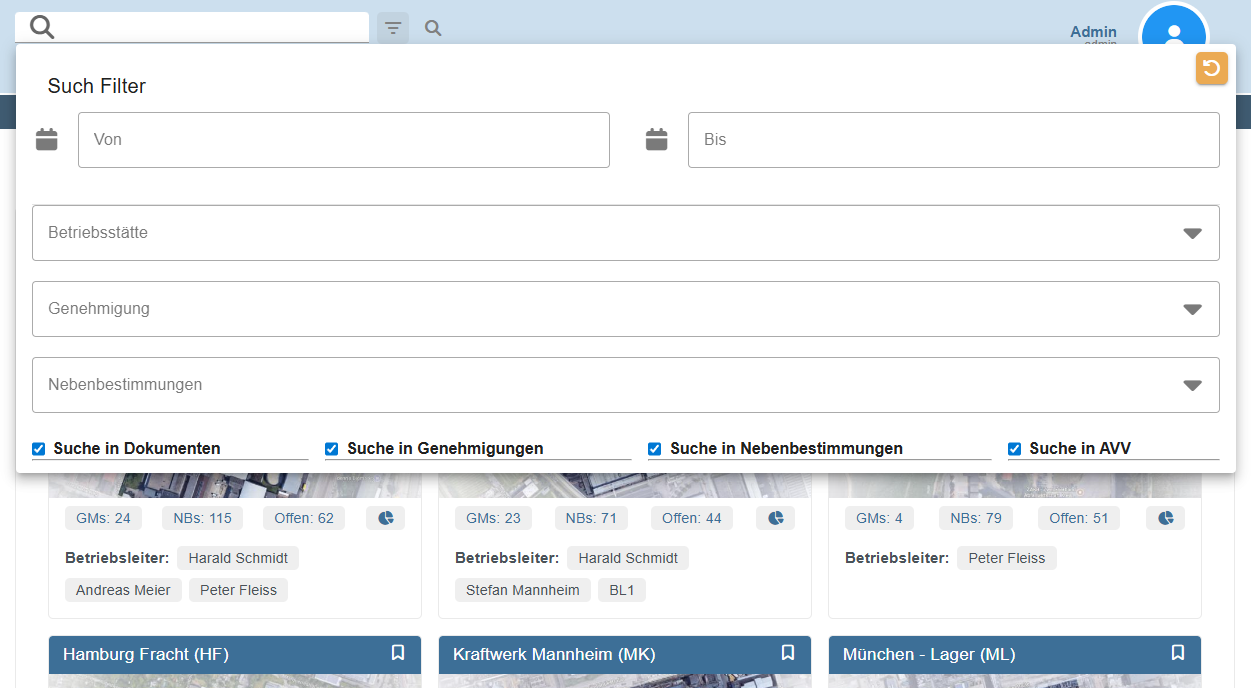1251x688 pixels.
Task: Open the Genehmigung selection dropdown
Action: (x=1192, y=308)
